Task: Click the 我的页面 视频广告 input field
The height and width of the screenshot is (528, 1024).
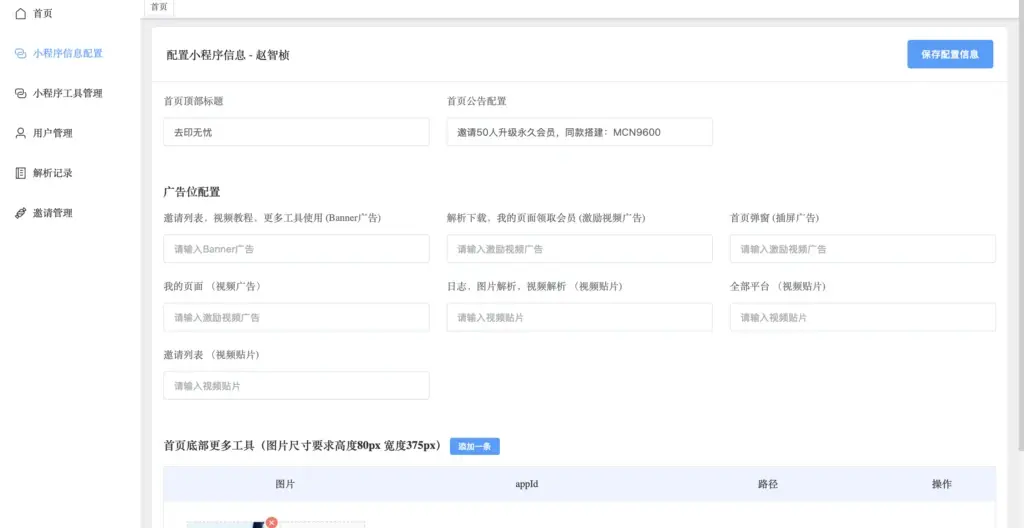Action: [x=296, y=318]
